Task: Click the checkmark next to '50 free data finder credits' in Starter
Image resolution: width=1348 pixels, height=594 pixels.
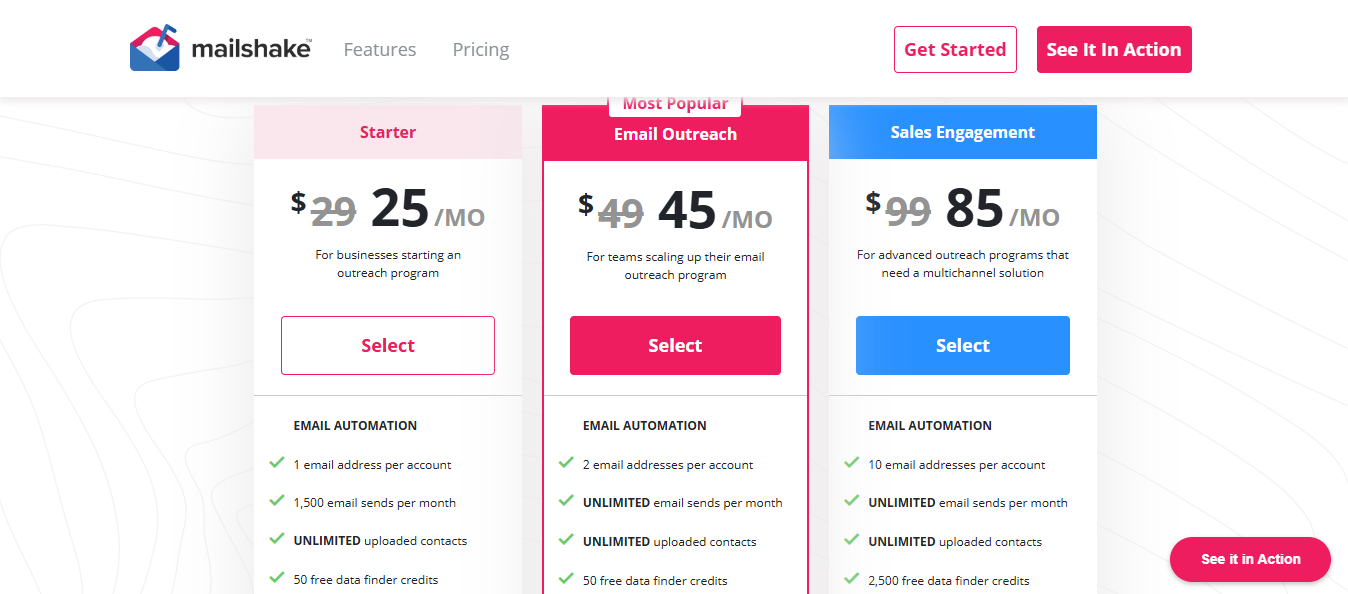Action: click(277, 579)
